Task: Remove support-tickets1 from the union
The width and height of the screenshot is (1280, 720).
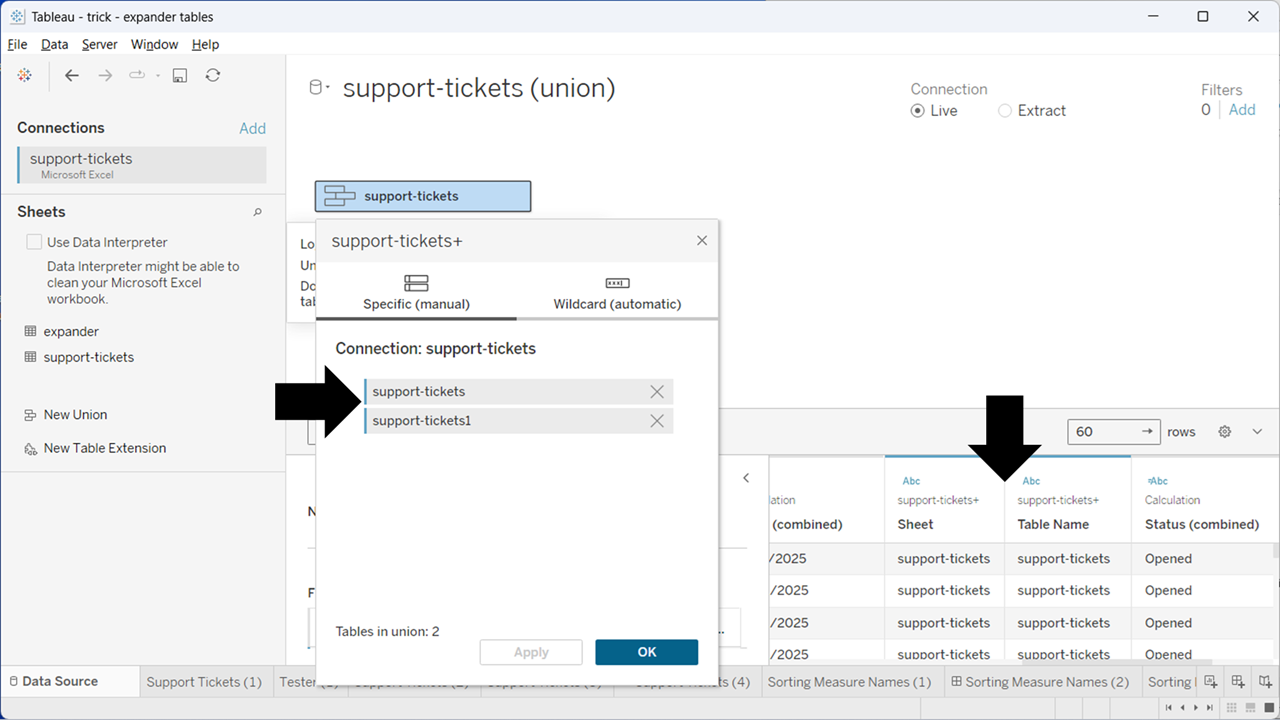Action: click(x=657, y=421)
